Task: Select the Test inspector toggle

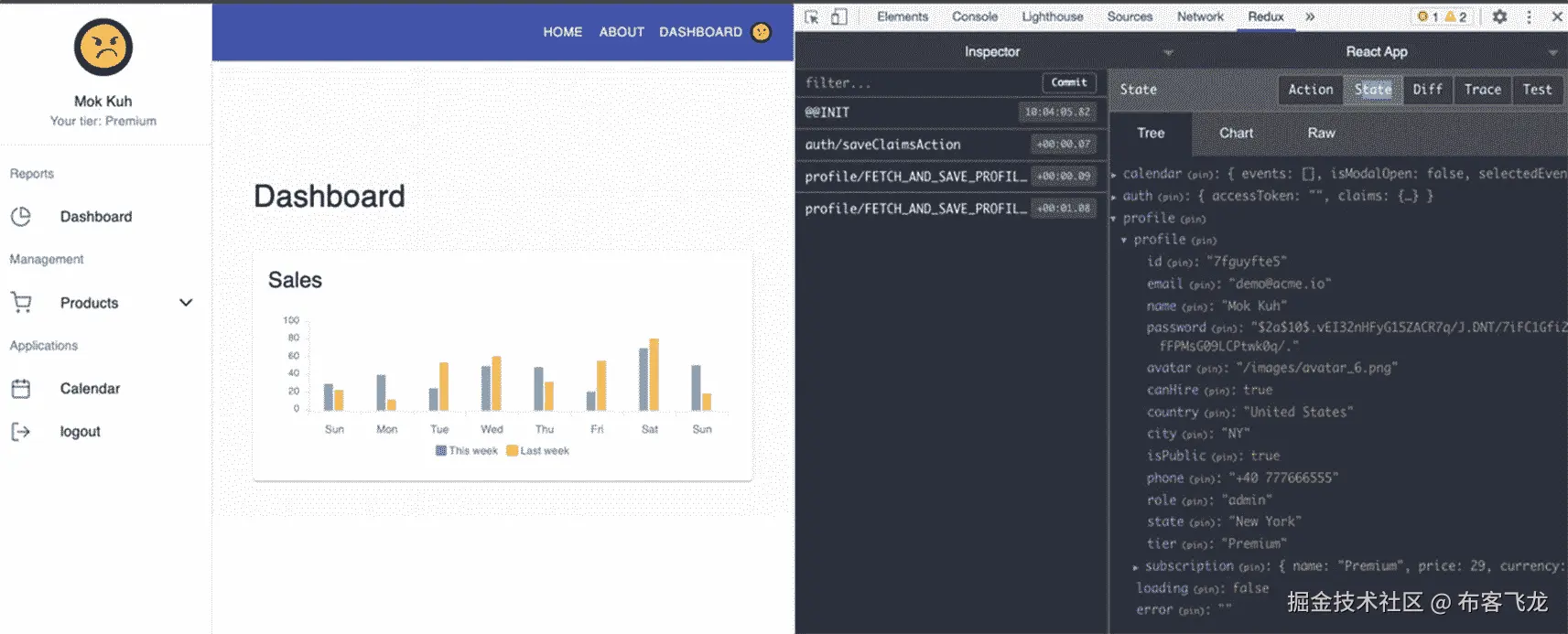Action: [x=1538, y=90]
